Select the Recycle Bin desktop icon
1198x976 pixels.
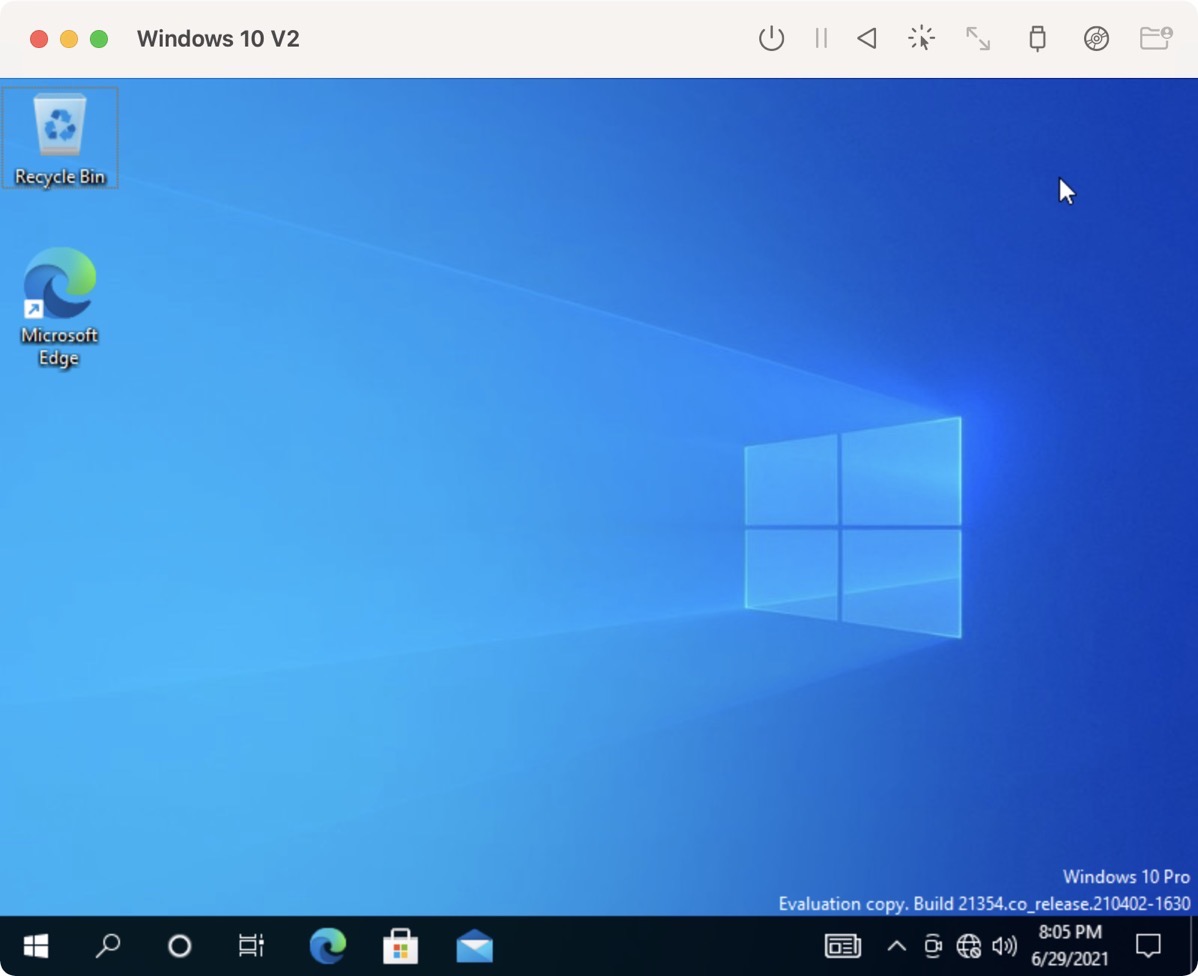(x=60, y=137)
